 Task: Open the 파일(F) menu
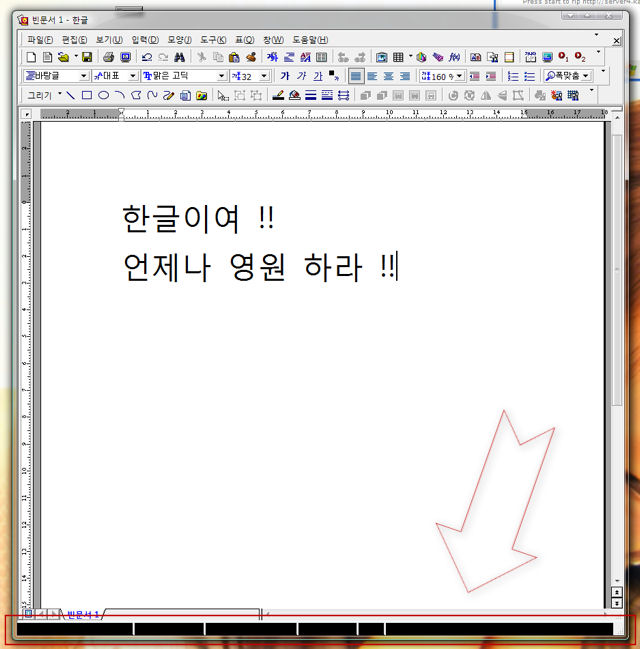pyautogui.click(x=40, y=40)
